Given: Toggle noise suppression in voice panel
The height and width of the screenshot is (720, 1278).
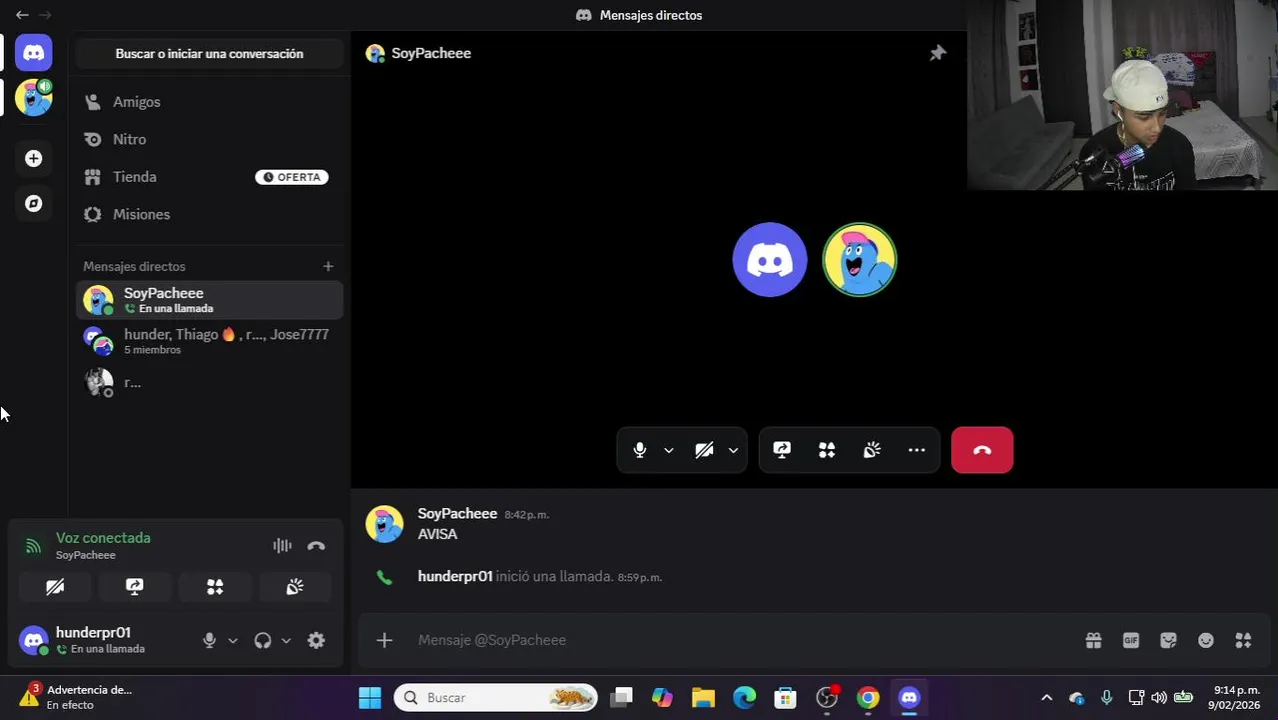Looking at the screenshot, I should [282, 546].
